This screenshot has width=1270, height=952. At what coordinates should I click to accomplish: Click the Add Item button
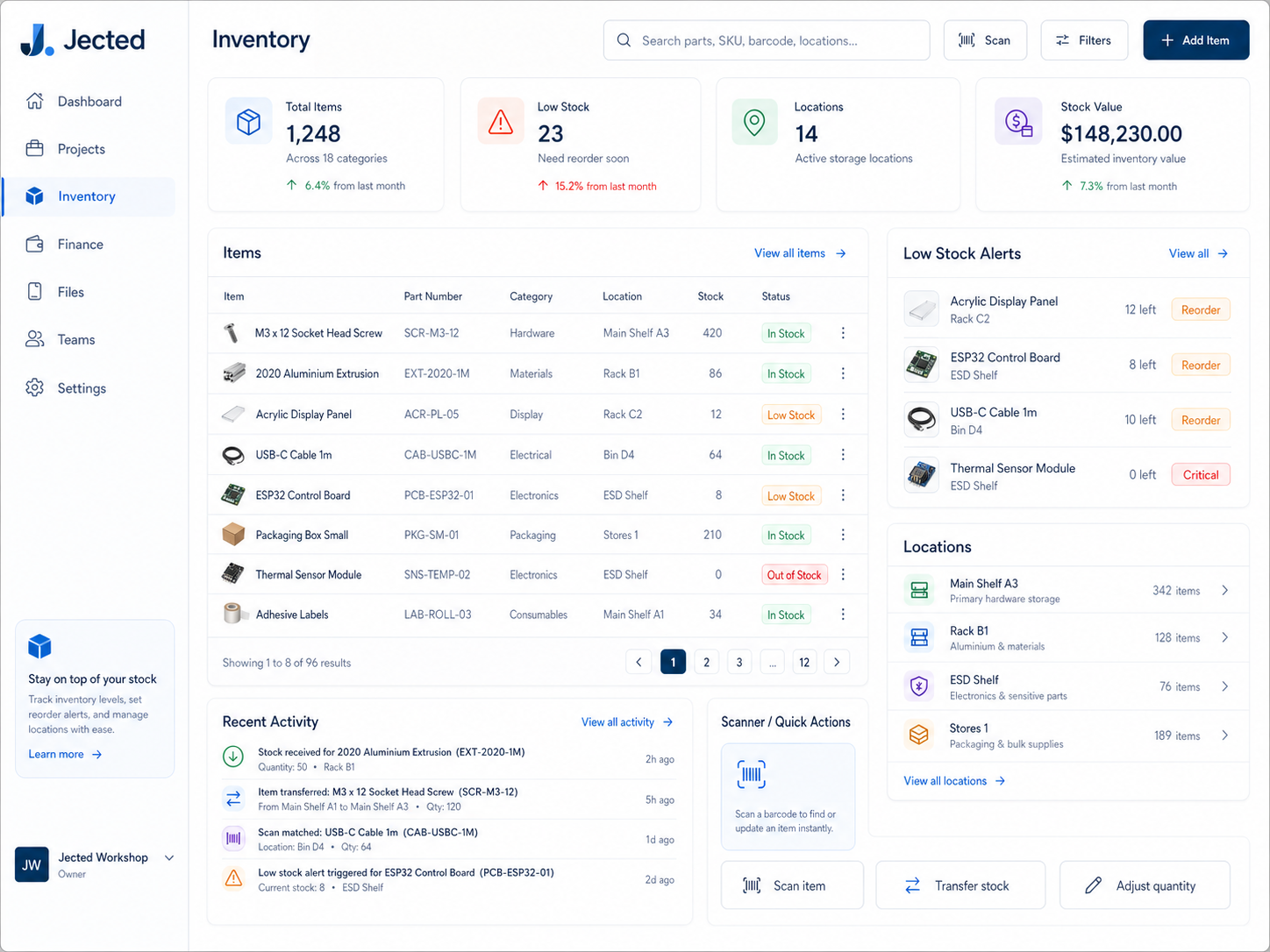coord(1195,39)
